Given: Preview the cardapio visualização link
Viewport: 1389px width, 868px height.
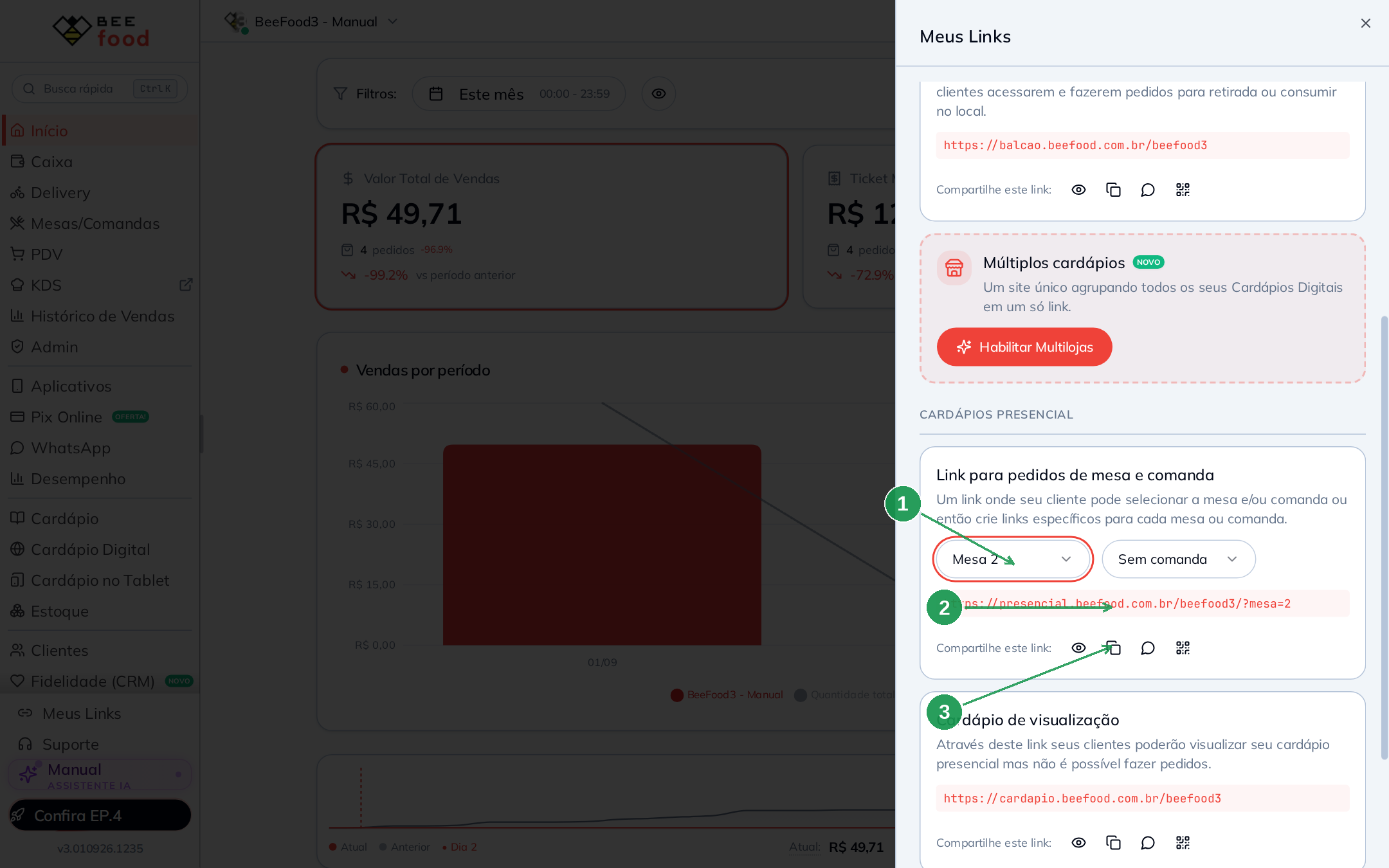Looking at the screenshot, I should 1078,843.
